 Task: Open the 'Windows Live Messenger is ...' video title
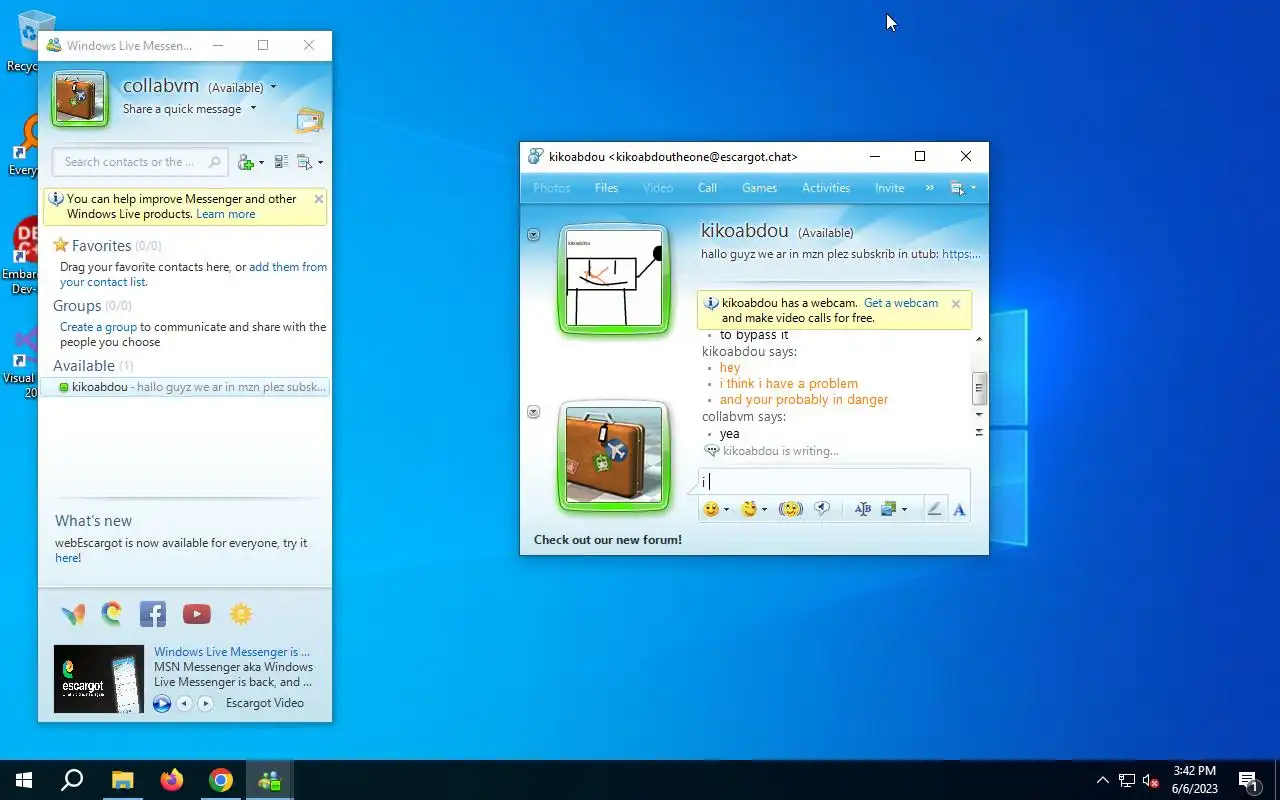click(x=232, y=652)
